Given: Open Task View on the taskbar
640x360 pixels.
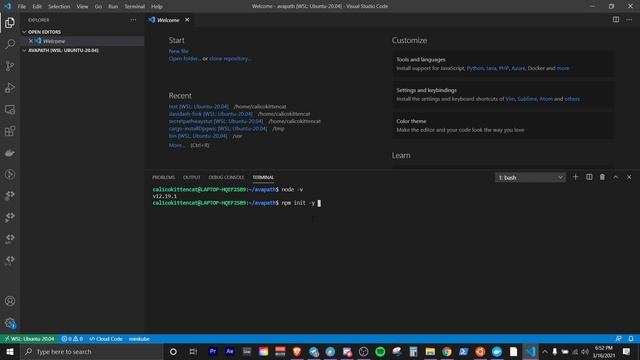Looking at the screenshot, I should (193, 351).
